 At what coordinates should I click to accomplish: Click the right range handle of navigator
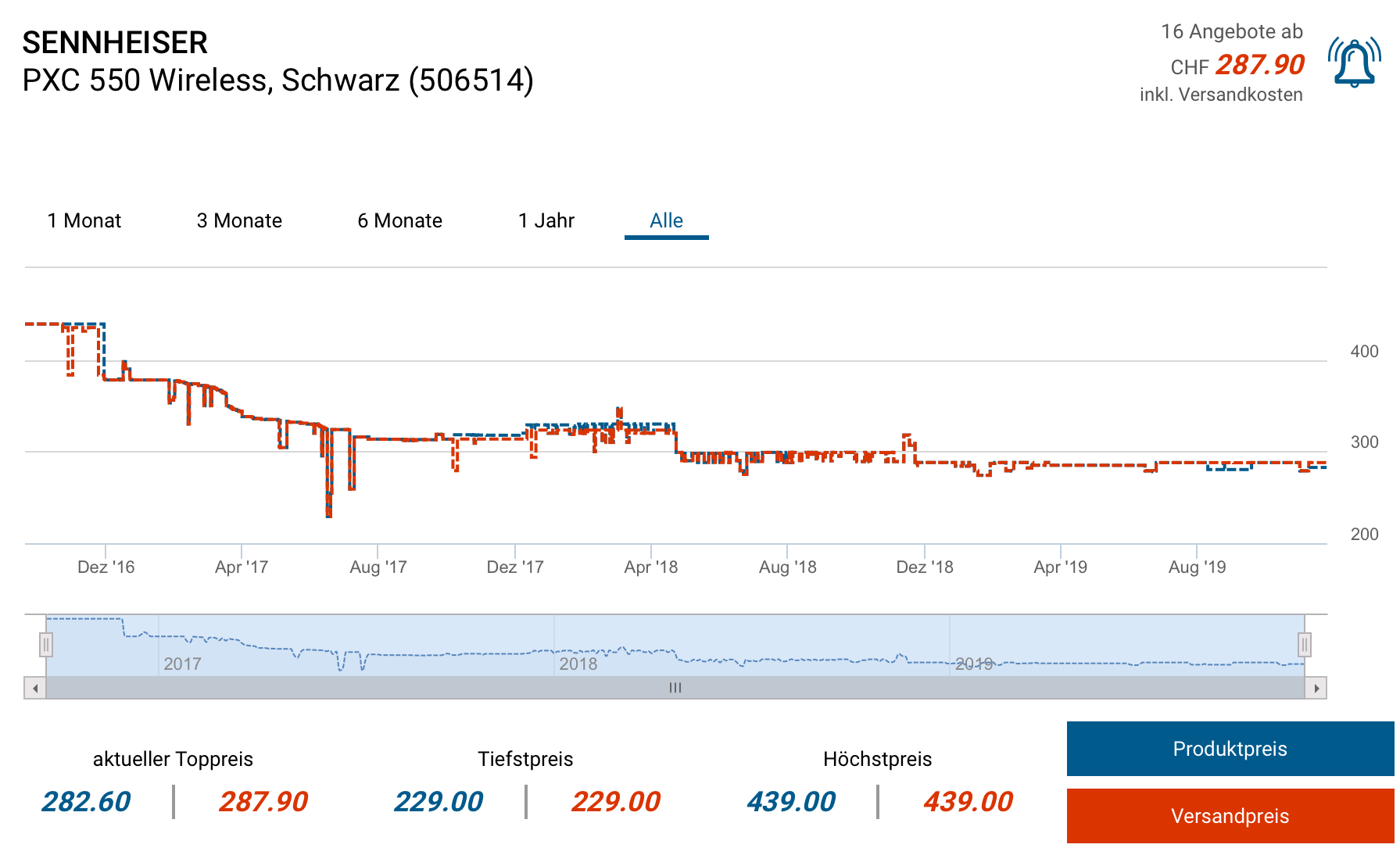coord(1304,645)
